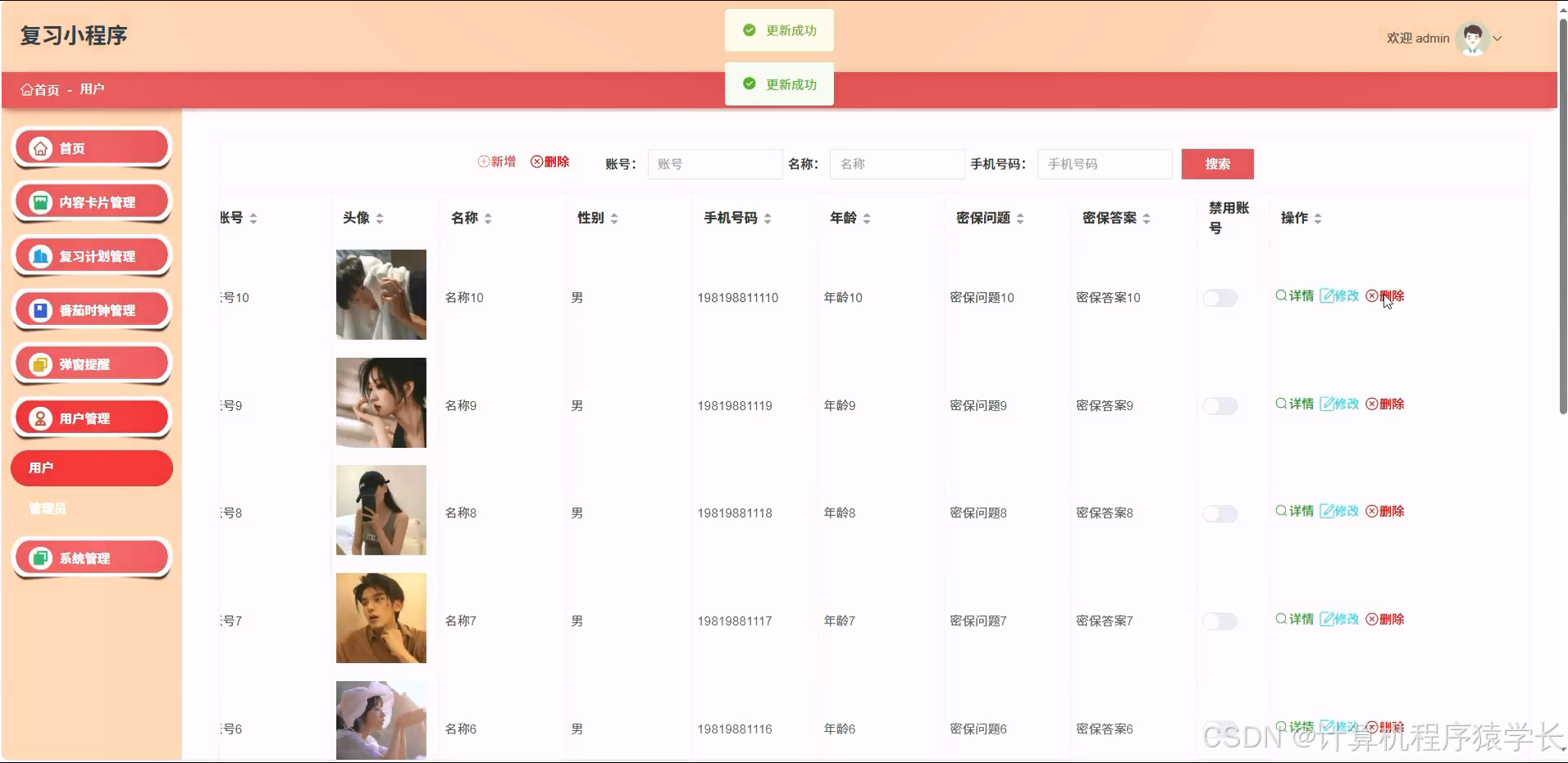
Task: Open 详情 for the 名称10 row
Action: [1294, 296]
